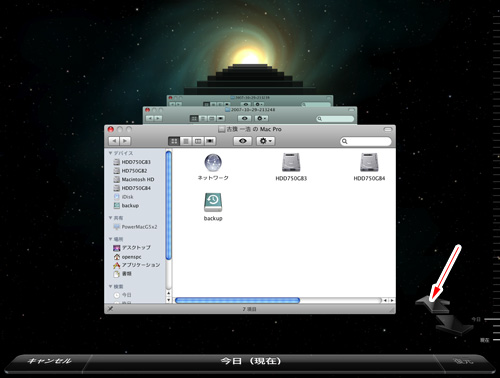Select Macintosh HD in the sidebar

pos(134,179)
